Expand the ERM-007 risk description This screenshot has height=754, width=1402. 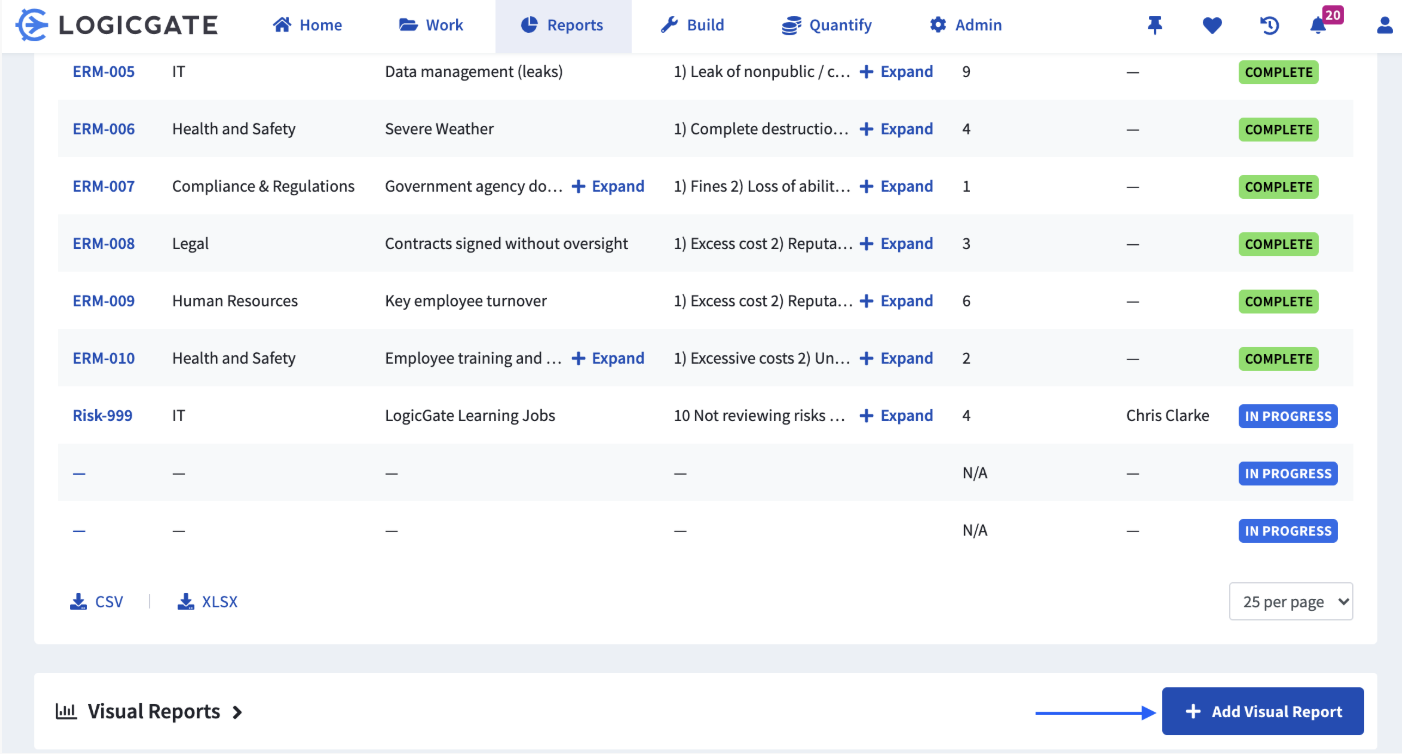coord(608,186)
